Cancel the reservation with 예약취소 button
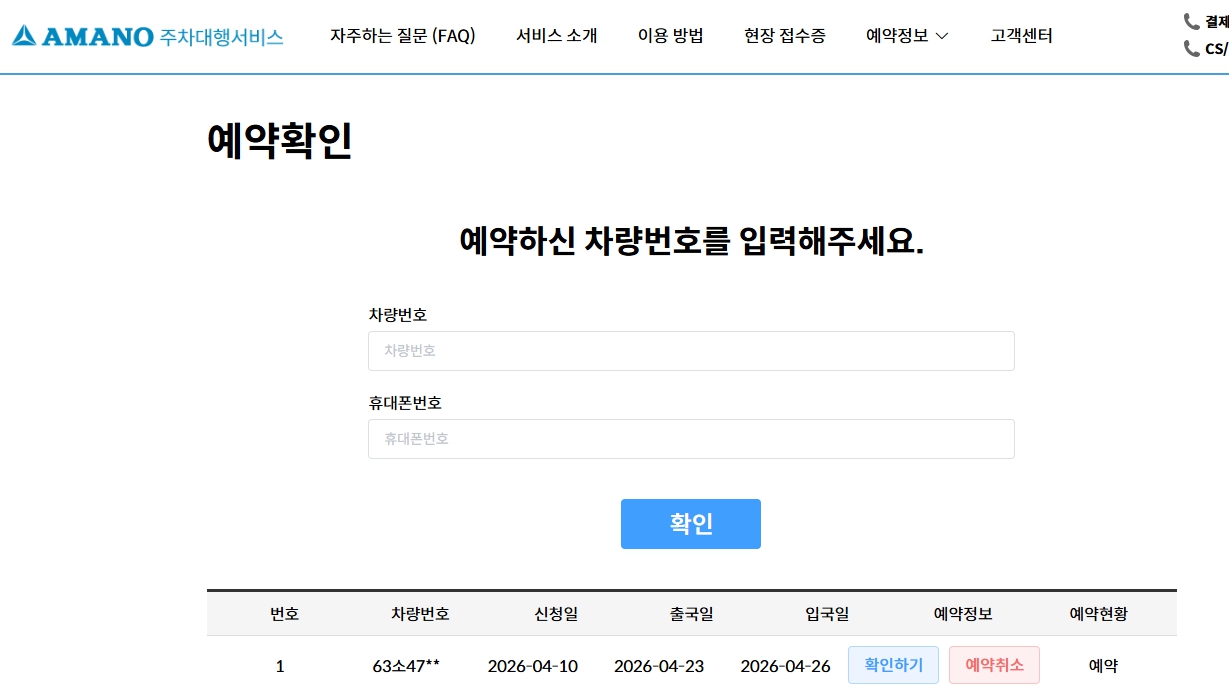 pyautogui.click(x=994, y=665)
